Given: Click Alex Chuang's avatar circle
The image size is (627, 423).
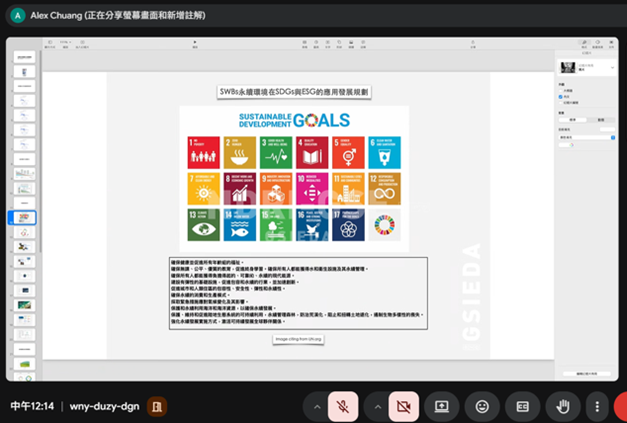Looking at the screenshot, I should (x=18, y=16).
